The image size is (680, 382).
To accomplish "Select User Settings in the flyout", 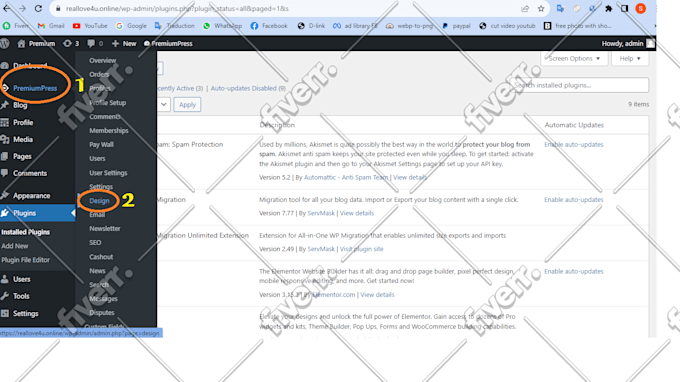I will tap(108, 173).
